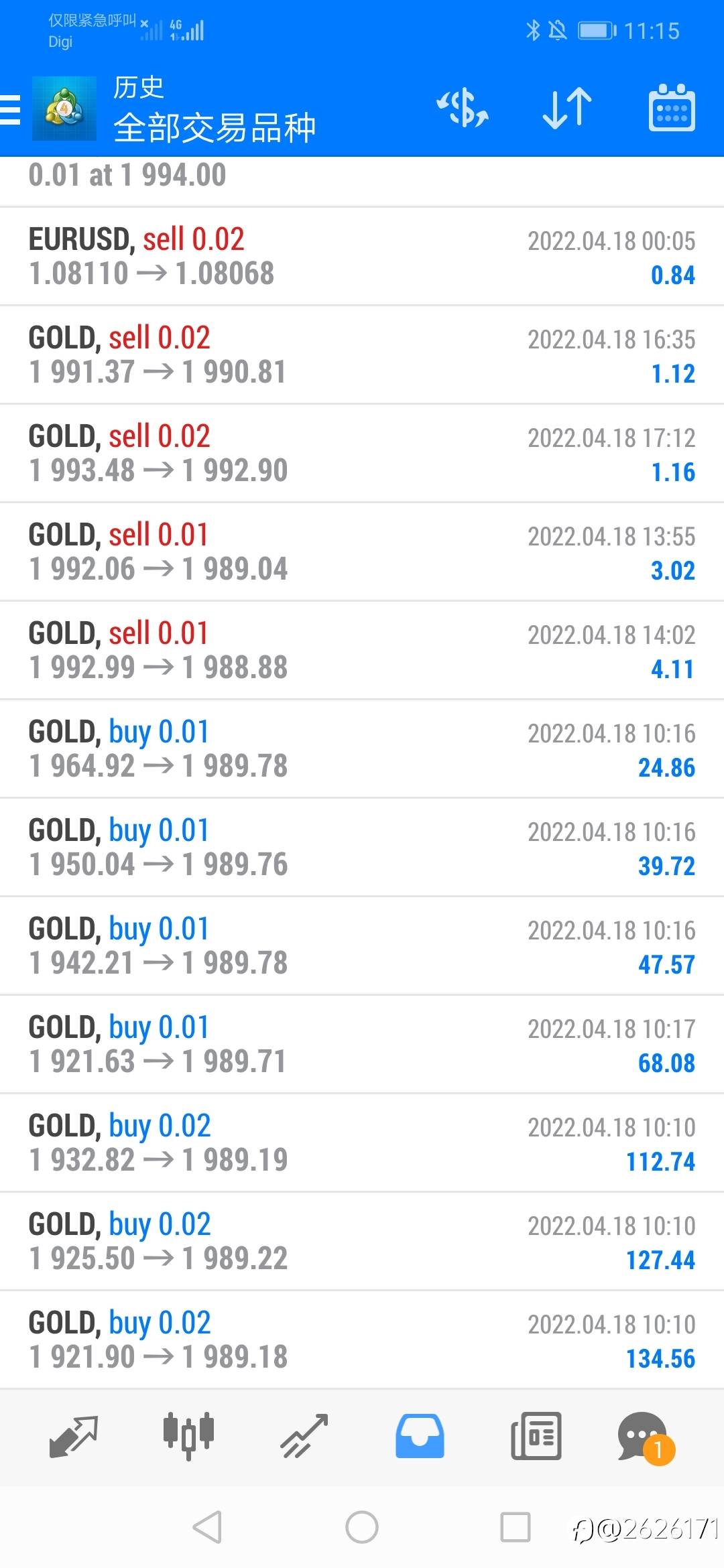Tap the 全部交易品种 header title
The height and width of the screenshot is (1568, 724).
point(215,128)
